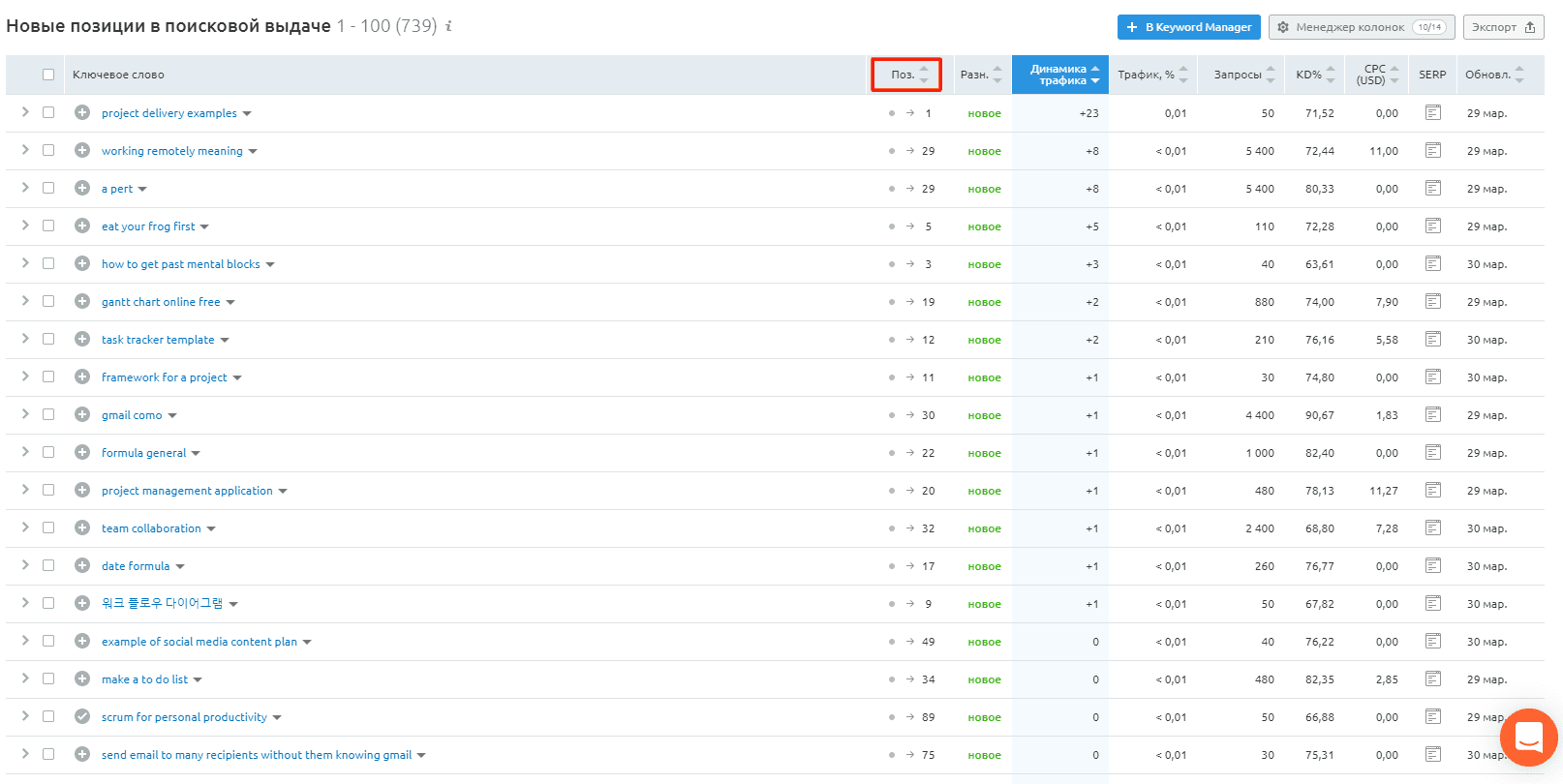This screenshot has height=784, width=1563.
Task: View SERP icon for 'make a to do list'
Action: [x=1432, y=679]
